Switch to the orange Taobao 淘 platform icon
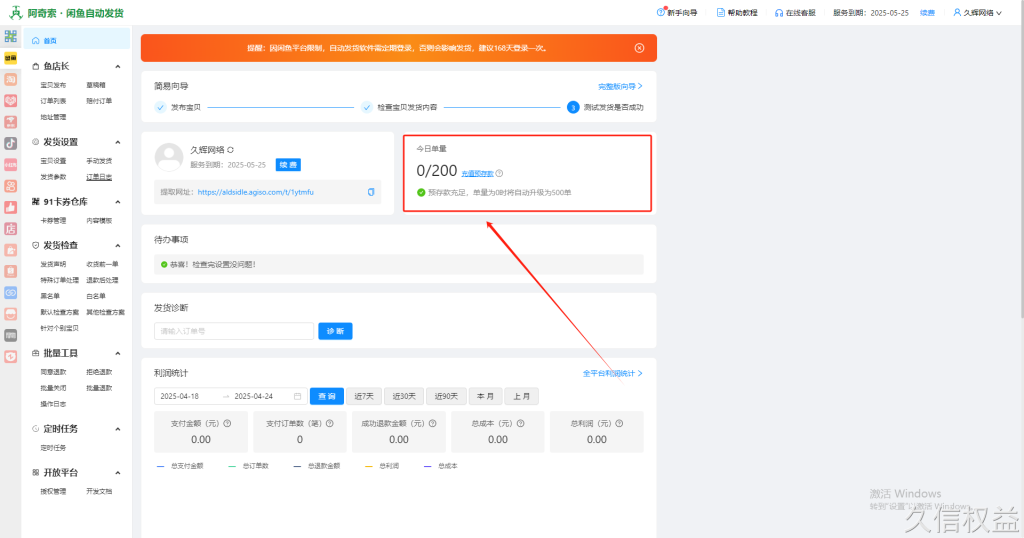Screen dimensions: 1024x538 pos(10,79)
